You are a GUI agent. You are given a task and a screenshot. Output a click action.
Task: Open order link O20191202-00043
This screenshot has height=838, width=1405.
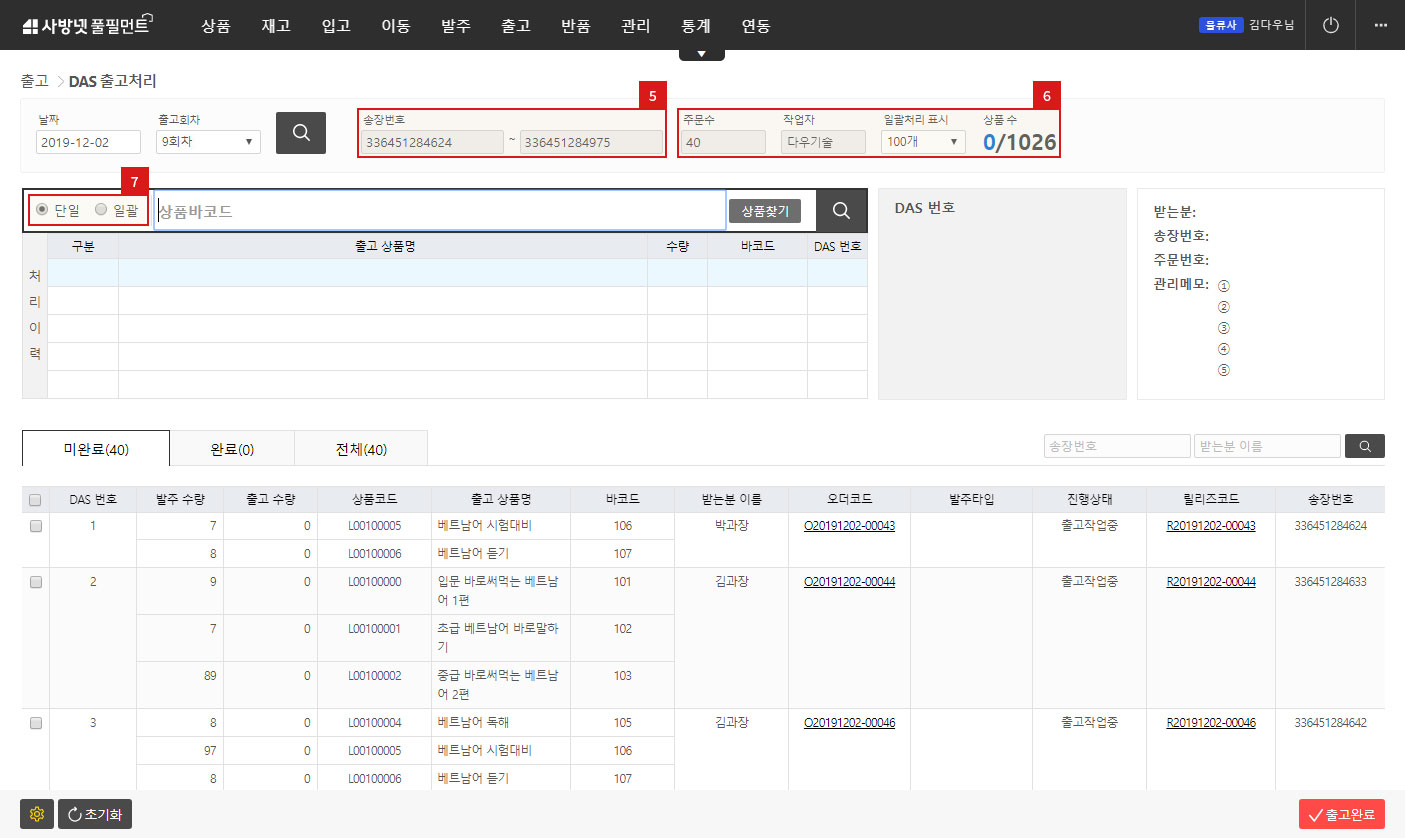[848, 524]
